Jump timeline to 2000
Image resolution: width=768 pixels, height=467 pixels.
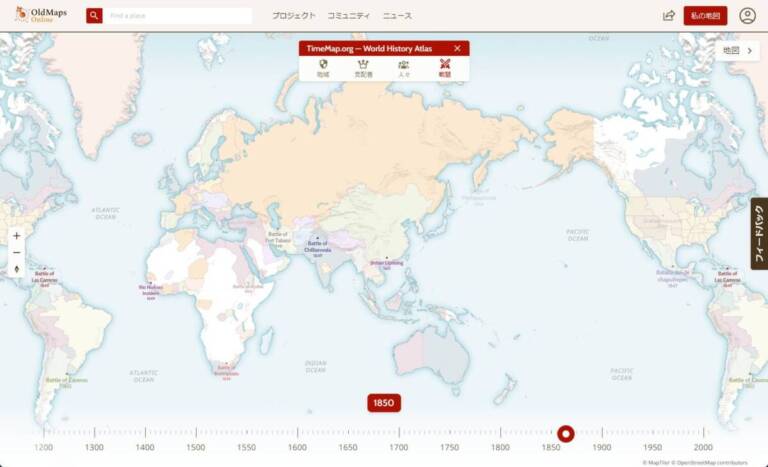click(x=703, y=447)
